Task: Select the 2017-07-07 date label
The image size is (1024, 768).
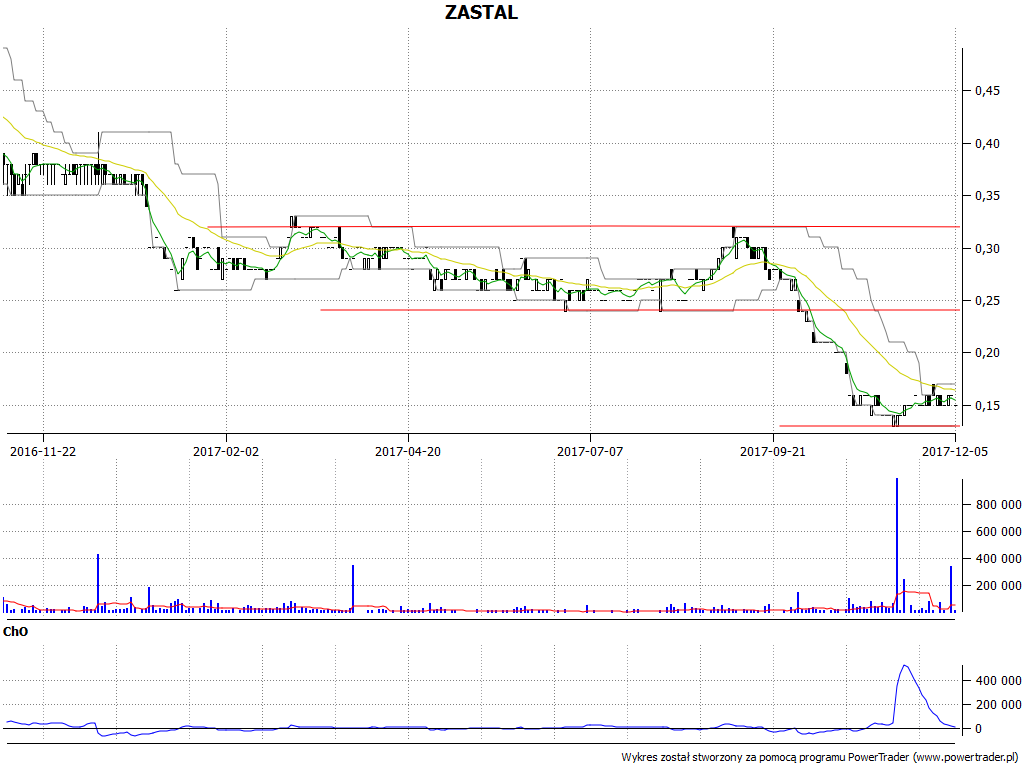Action: pyautogui.click(x=590, y=451)
